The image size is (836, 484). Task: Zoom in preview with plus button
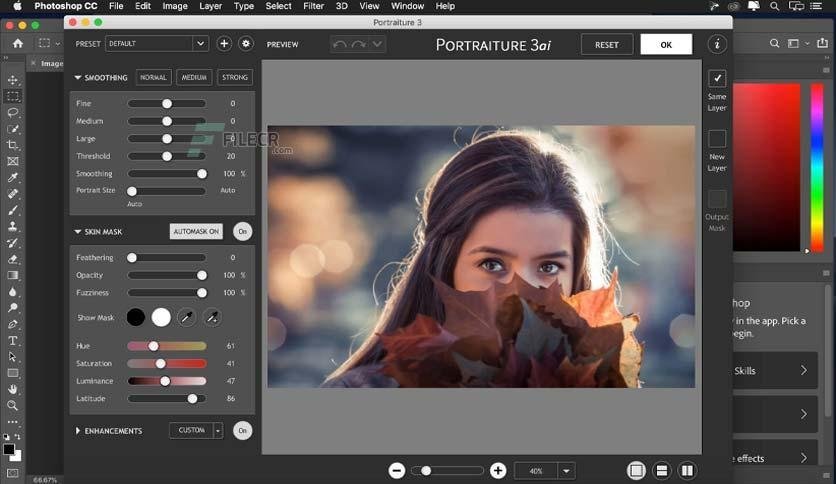coord(498,471)
